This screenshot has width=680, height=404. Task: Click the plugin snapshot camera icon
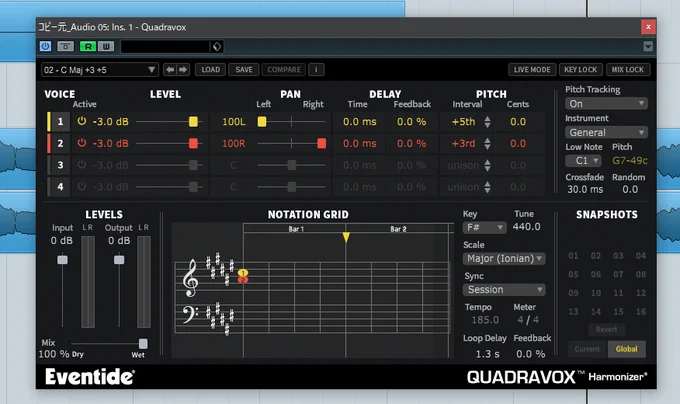(65, 46)
